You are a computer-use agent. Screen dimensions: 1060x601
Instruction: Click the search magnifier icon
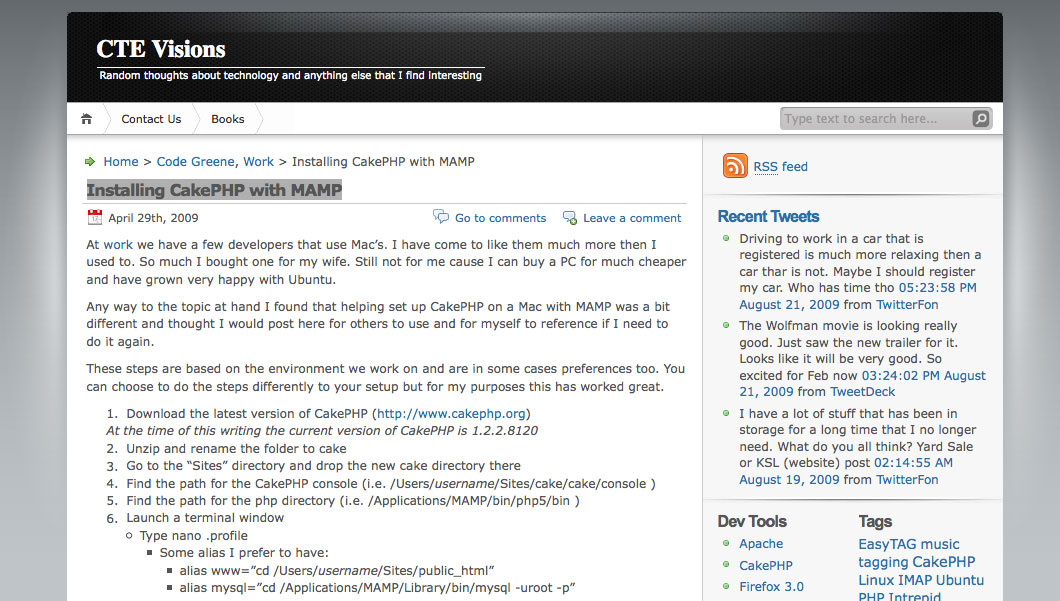coord(981,119)
